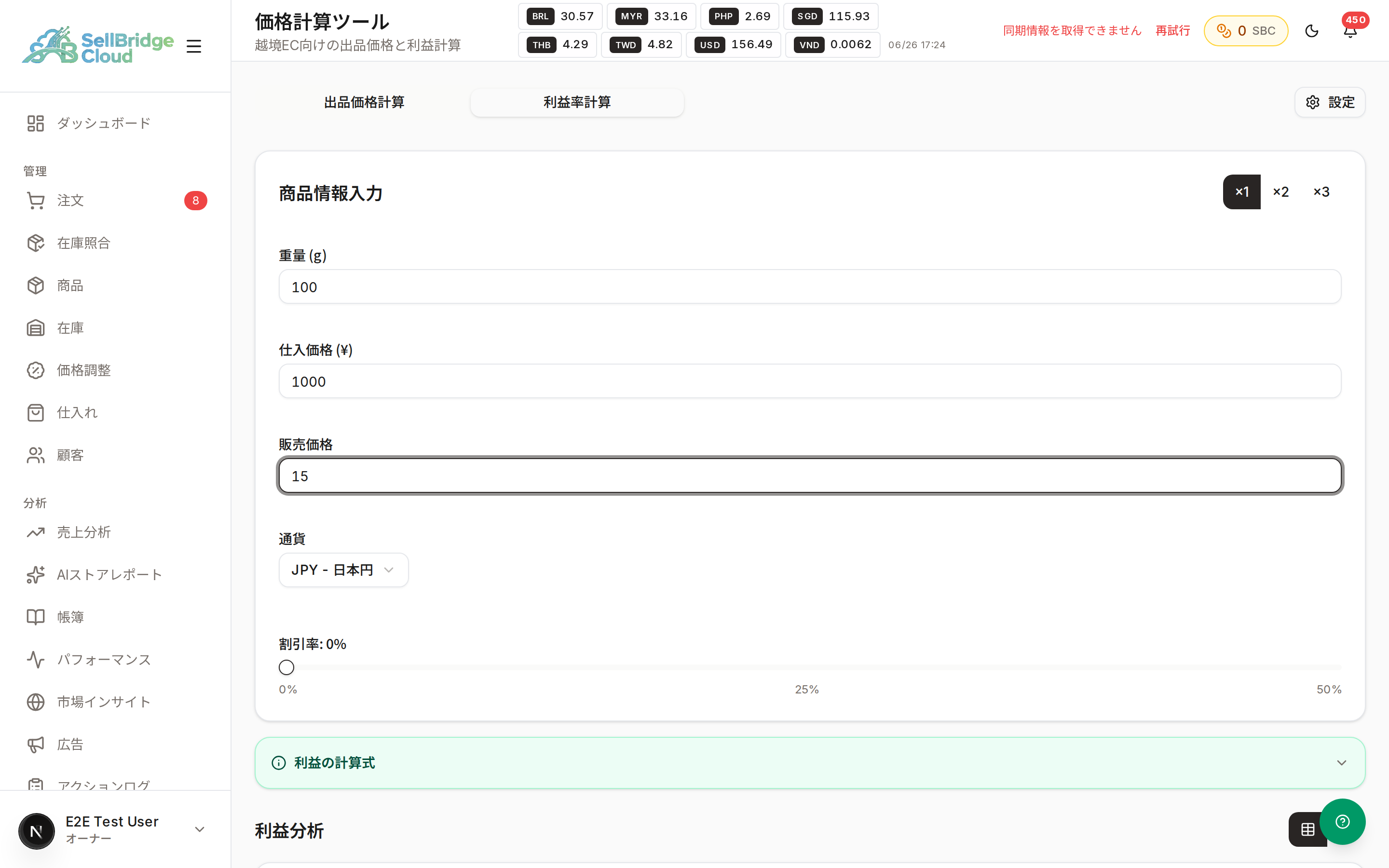The image size is (1389, 868).
Task: Expand the 利益の計算式 section chevron
Action: click(1341, 763)
